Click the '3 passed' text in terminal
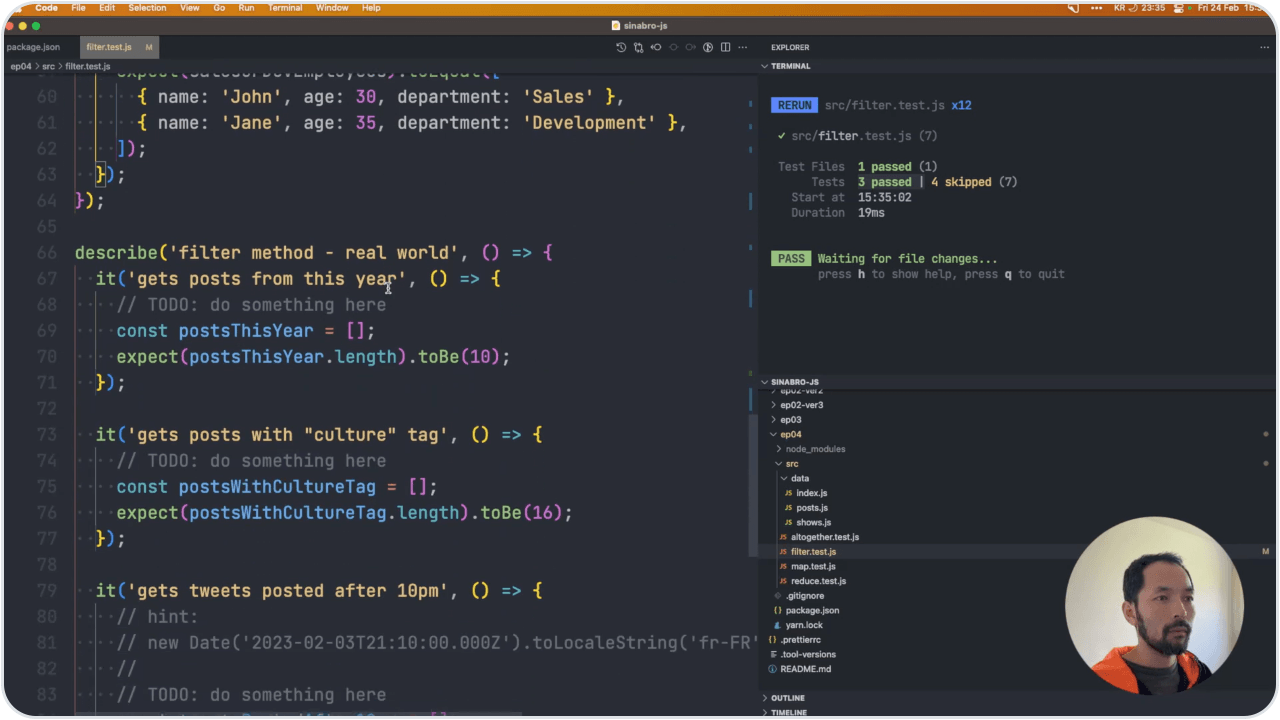Screen dimensions: 1280x720 [x=884, y=182]
